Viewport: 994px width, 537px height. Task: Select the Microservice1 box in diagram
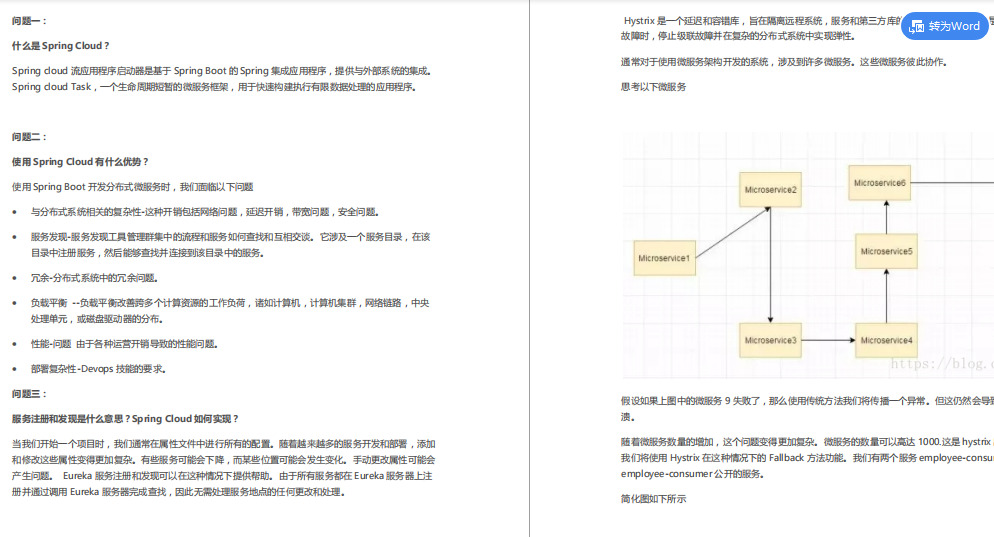pyautogui.click(x=664, y=258)
